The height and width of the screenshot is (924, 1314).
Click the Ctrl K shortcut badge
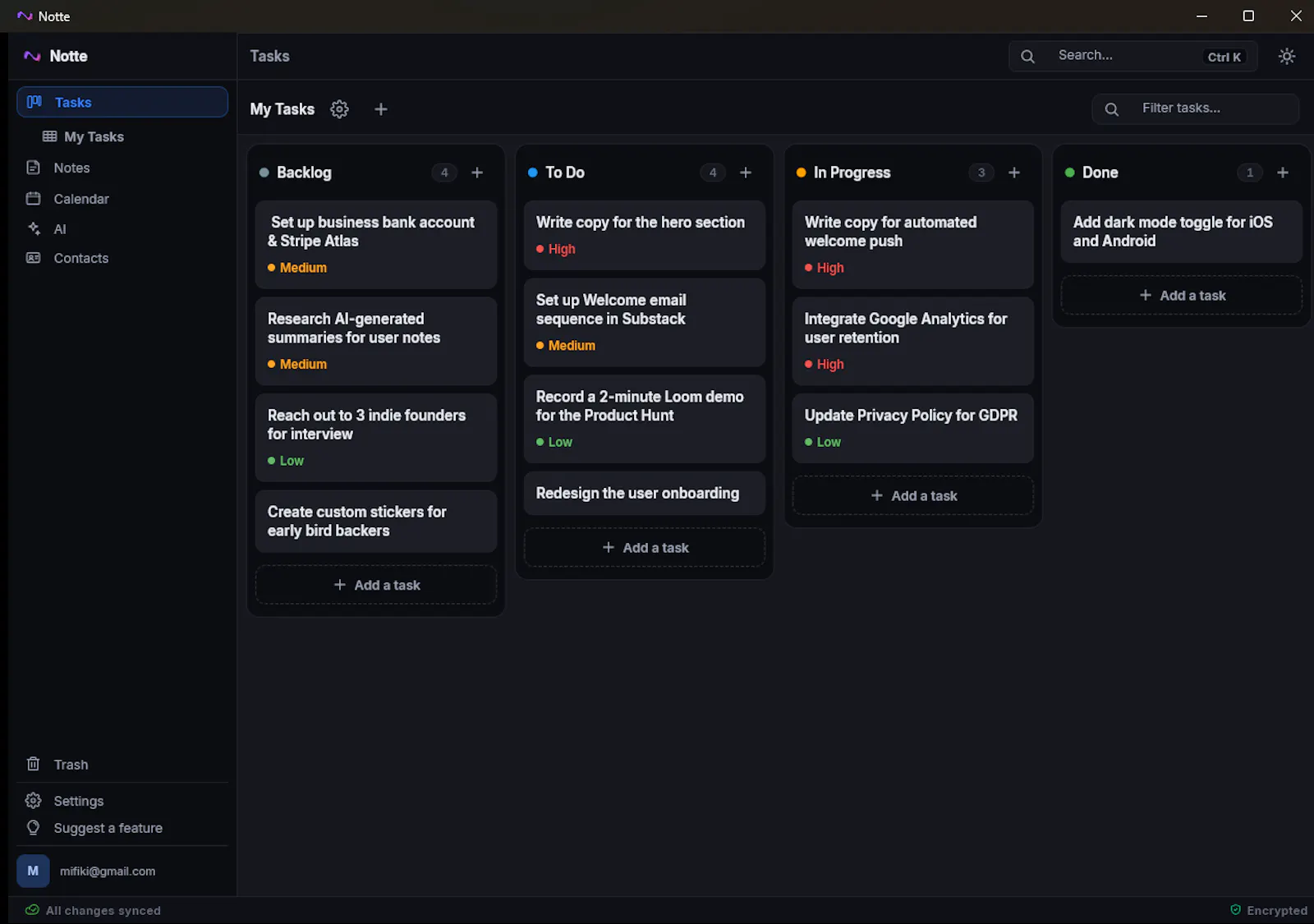1224,57
